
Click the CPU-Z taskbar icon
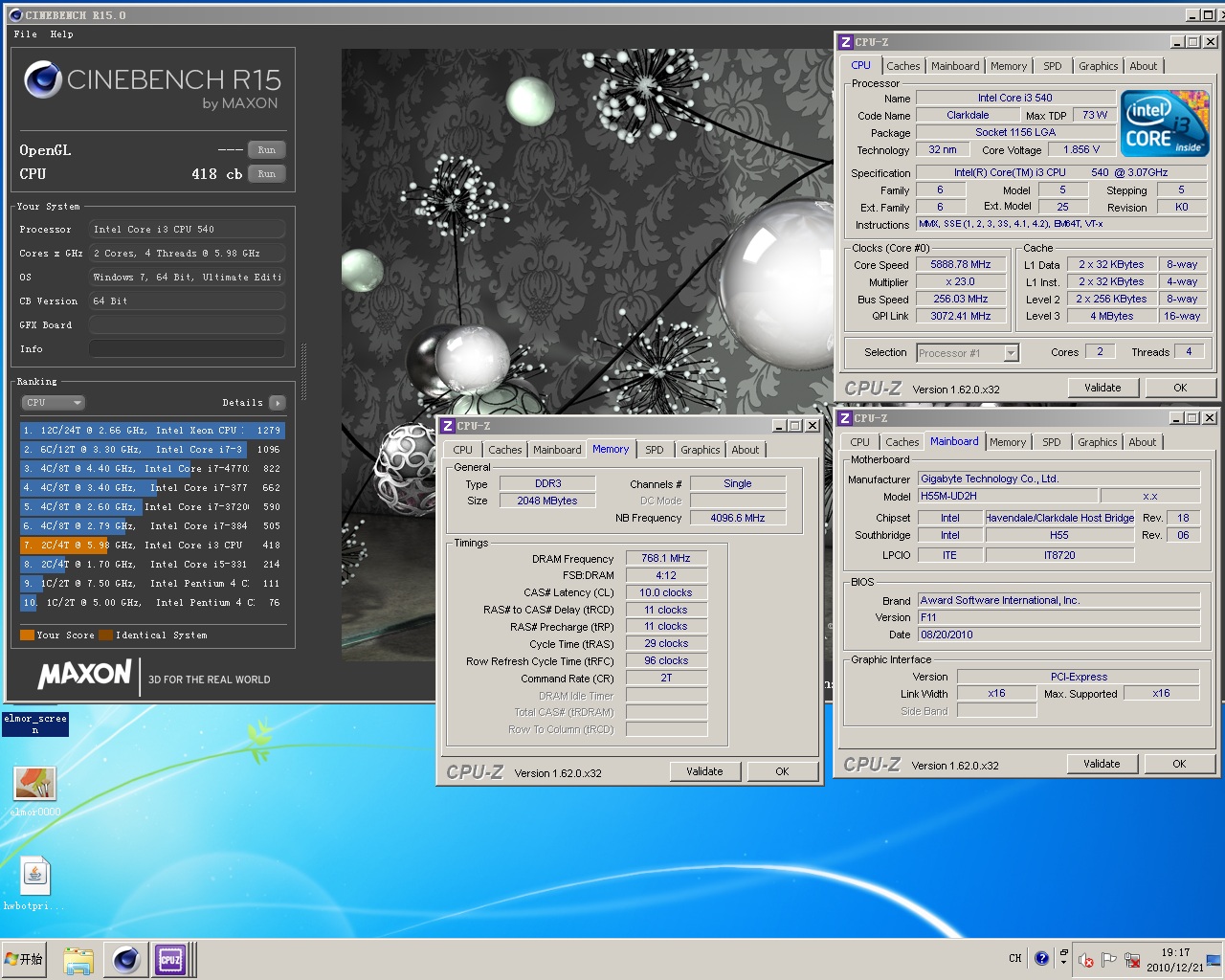point(170,960)
